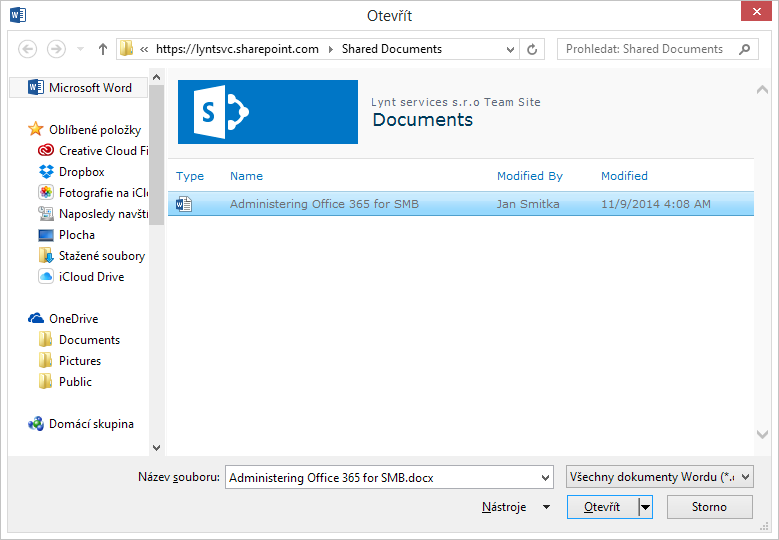The image size is (779, 540).
Task: Click the OneDrive Documents folder icon
Action: [46, 339]
